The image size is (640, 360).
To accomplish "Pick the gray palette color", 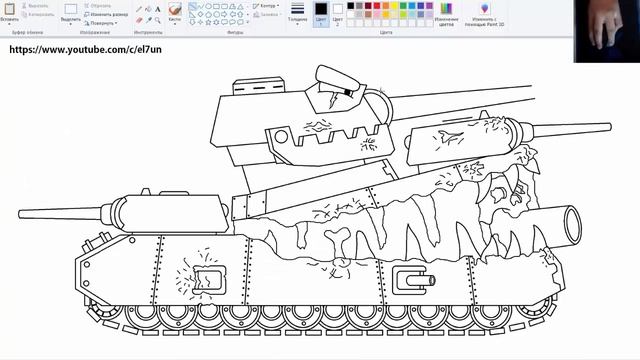I will tap(359, 6).
